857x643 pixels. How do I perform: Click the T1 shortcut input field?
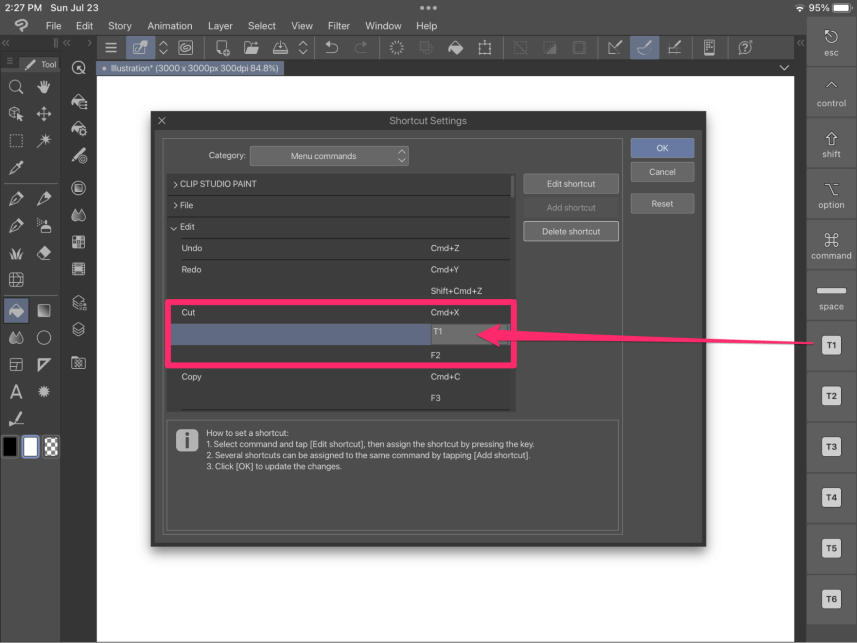[x=470, y=334]
